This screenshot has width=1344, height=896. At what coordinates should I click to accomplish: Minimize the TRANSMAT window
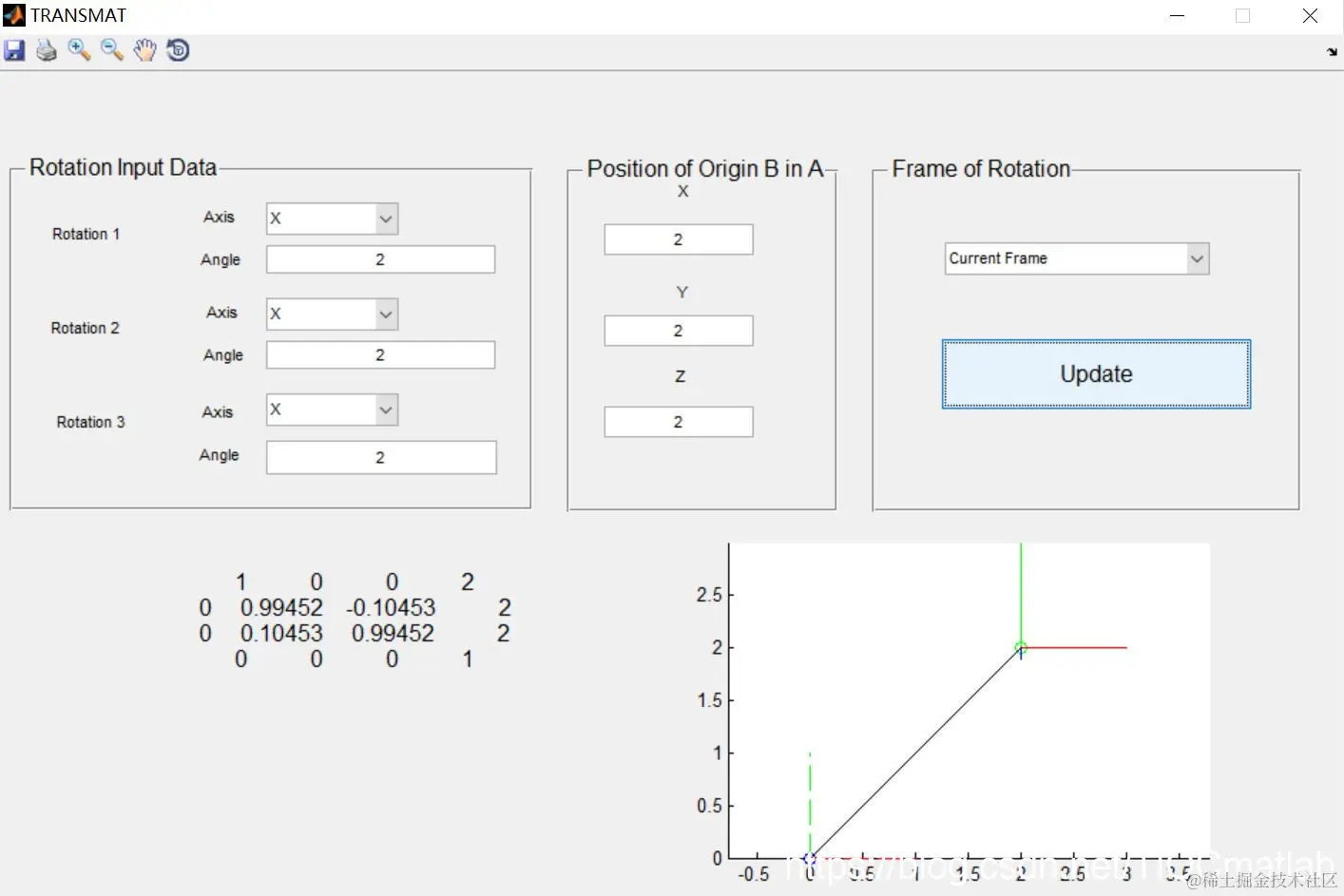(x=1177, y=15)
